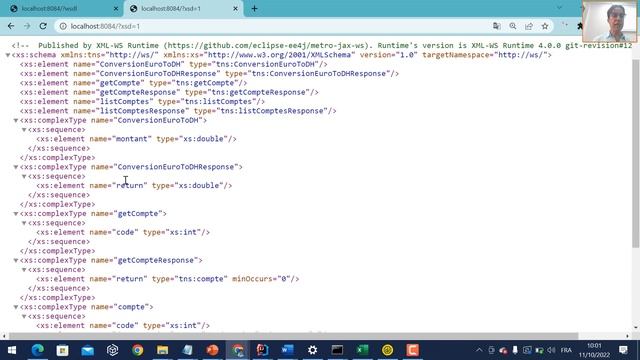The image size is (640, 360).
Task: Collapse the ConversionEuroToDHResponse complexType node
Action: pyautogui.click(x=16, y=167)
